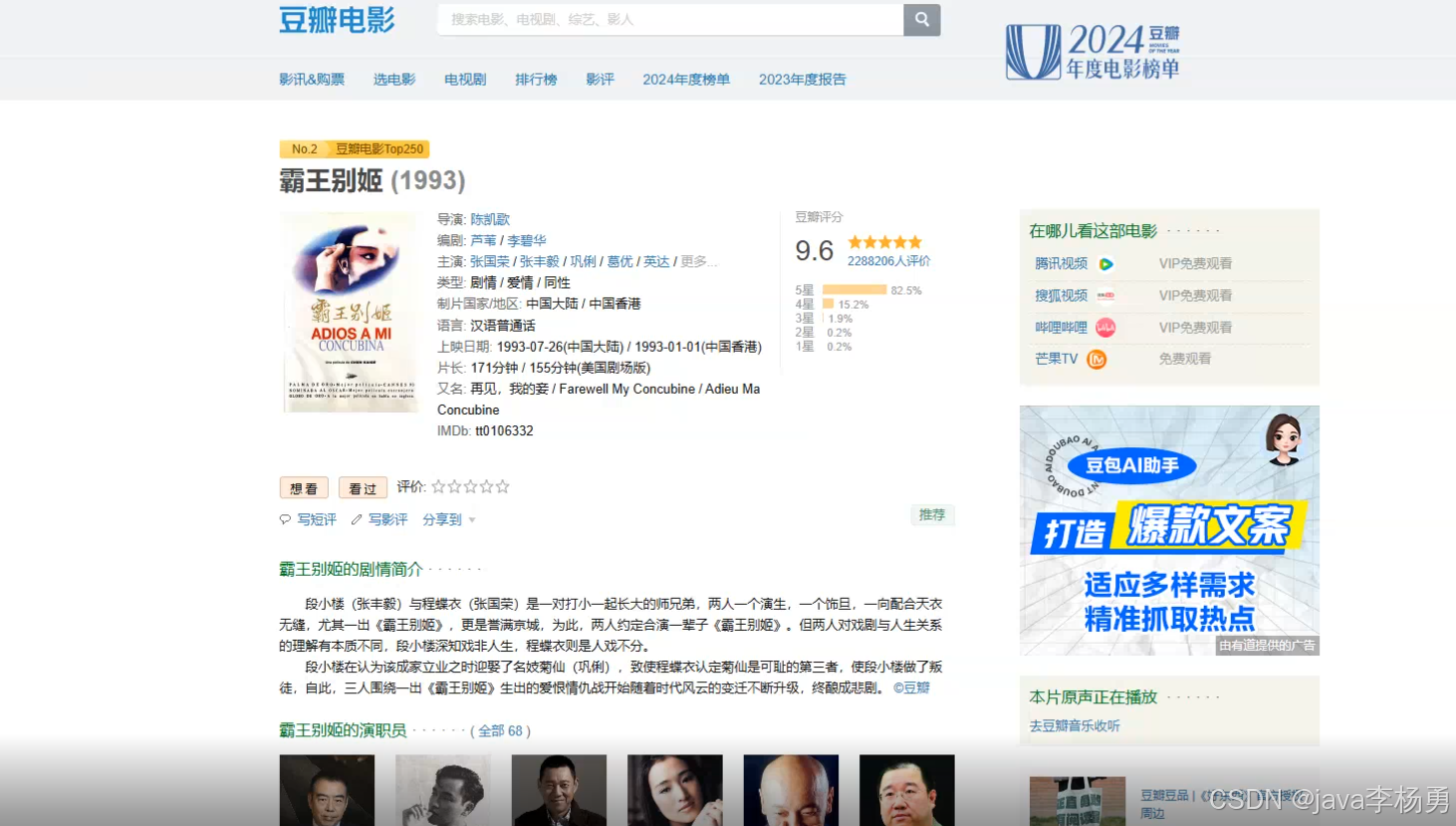Open the 选电影 nav tab

click(394, 79)
